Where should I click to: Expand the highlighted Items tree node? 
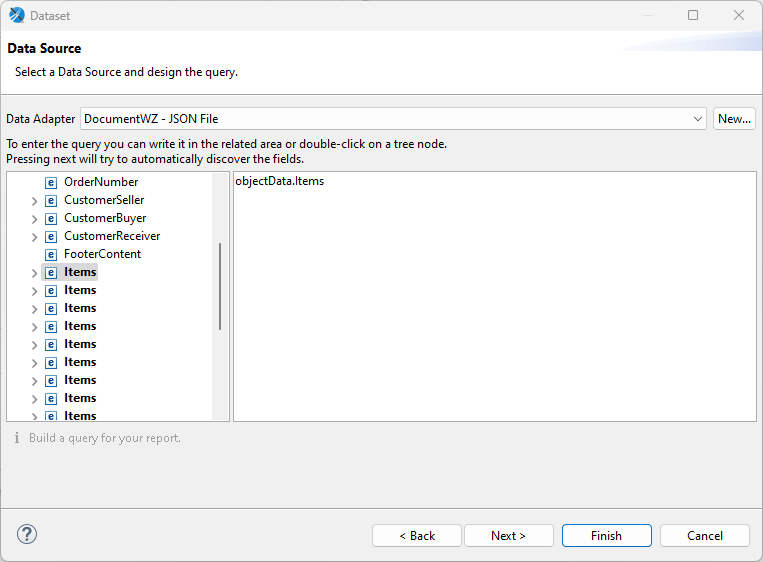(x=35, y=273)
